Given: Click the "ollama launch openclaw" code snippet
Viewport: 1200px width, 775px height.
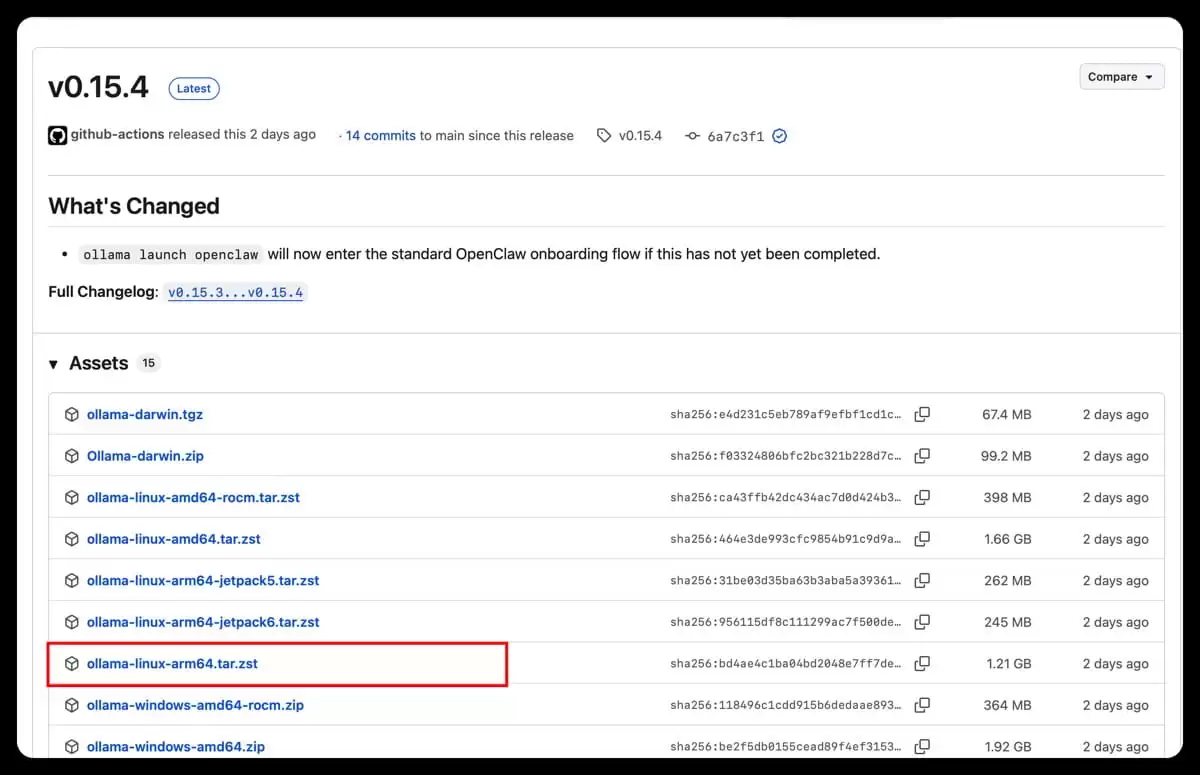Looking at the screenshot, I should click(x=171, y=254).
